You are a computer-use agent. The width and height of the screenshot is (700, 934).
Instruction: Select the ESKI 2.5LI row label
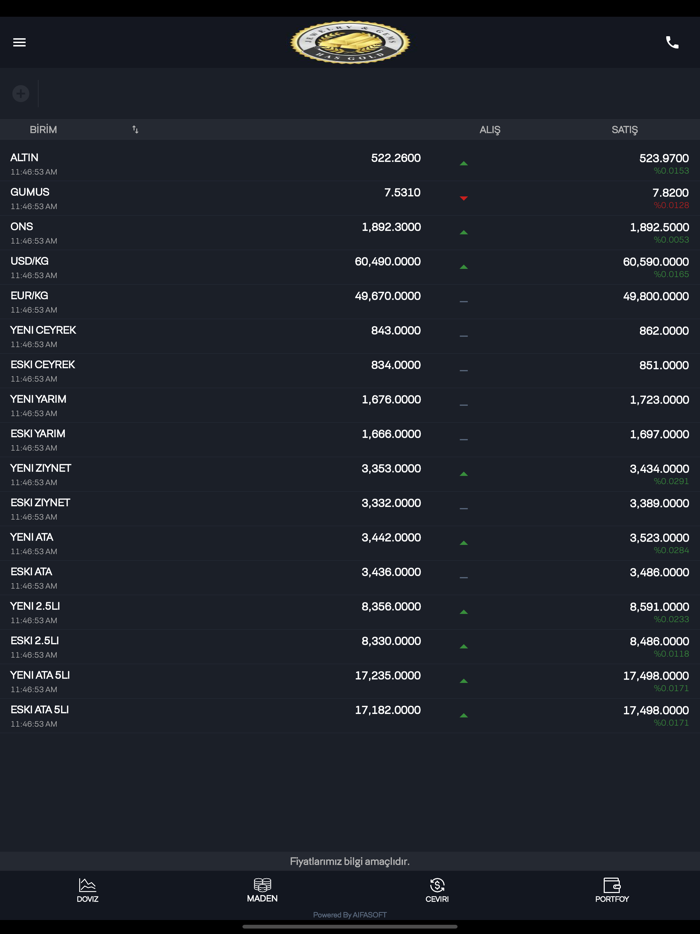coord(35,642)
